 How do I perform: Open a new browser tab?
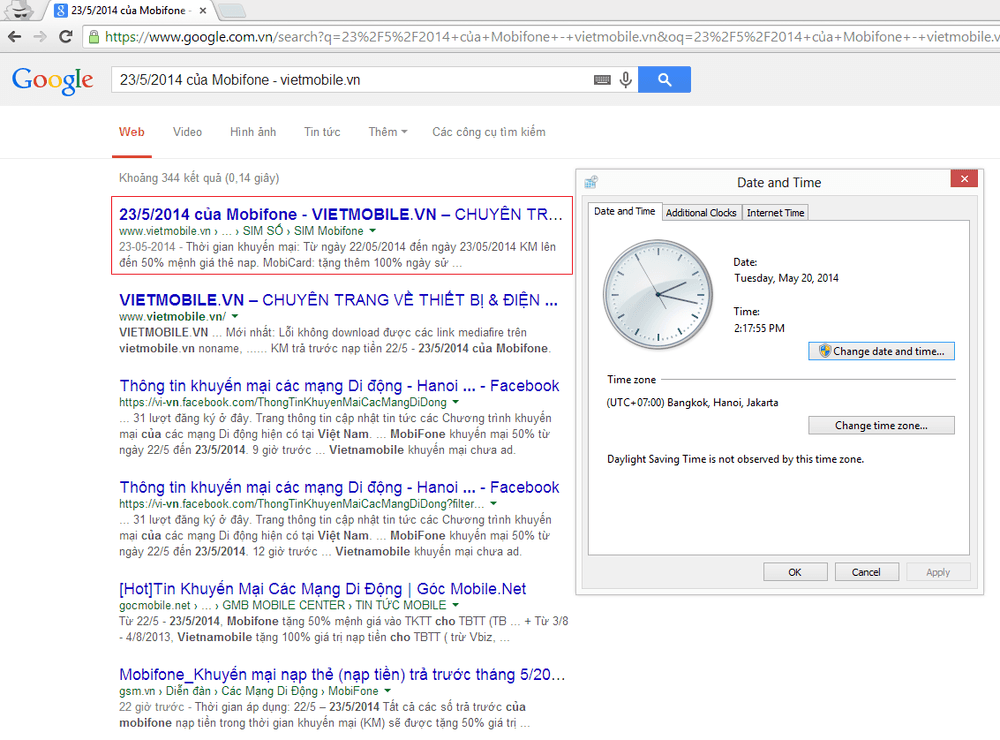click(x=232, y=10)
